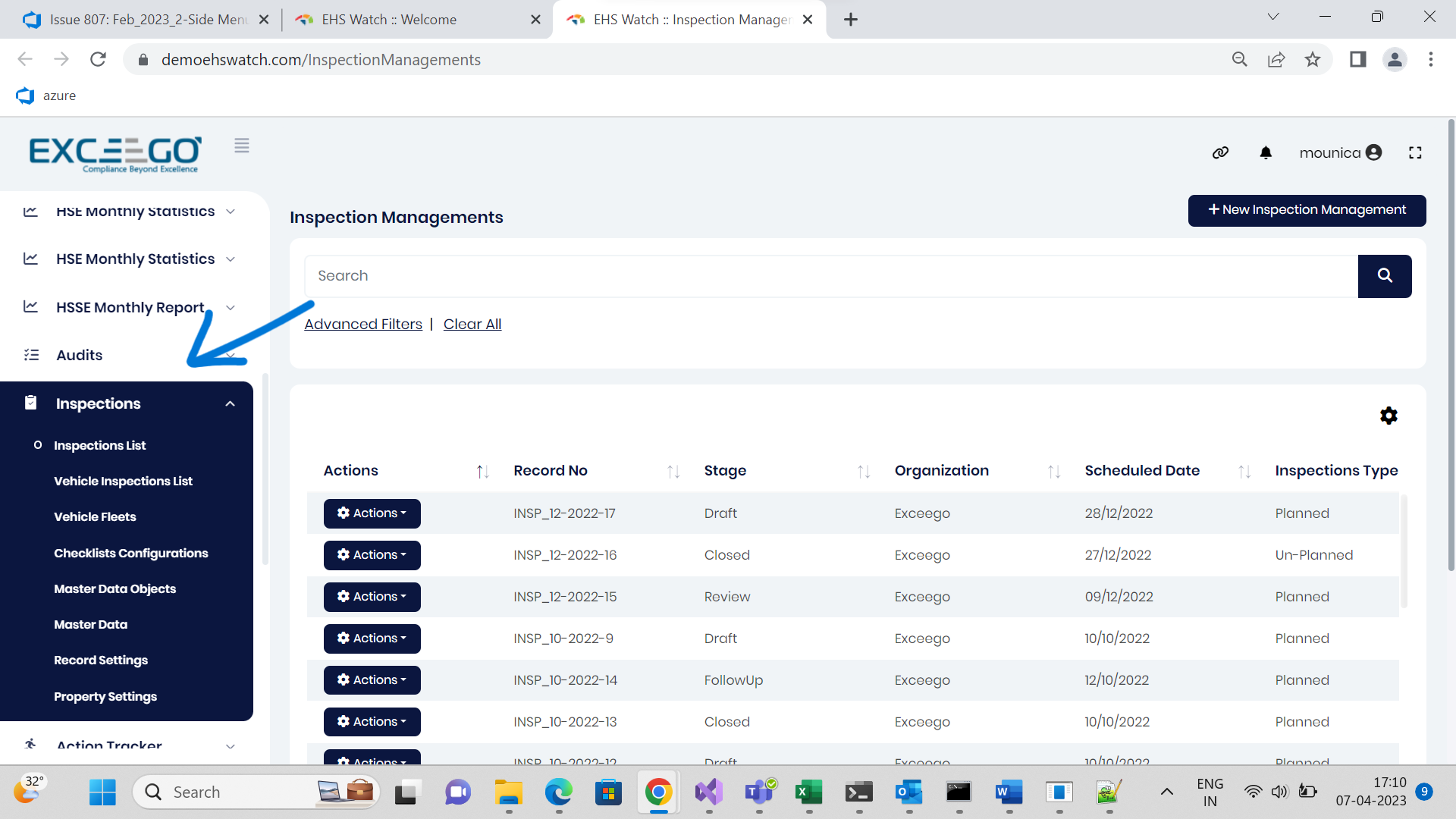The image size is (1456, 819).
Task: Switch to EHS Watch Welcome tab
Action: (389, 20)
